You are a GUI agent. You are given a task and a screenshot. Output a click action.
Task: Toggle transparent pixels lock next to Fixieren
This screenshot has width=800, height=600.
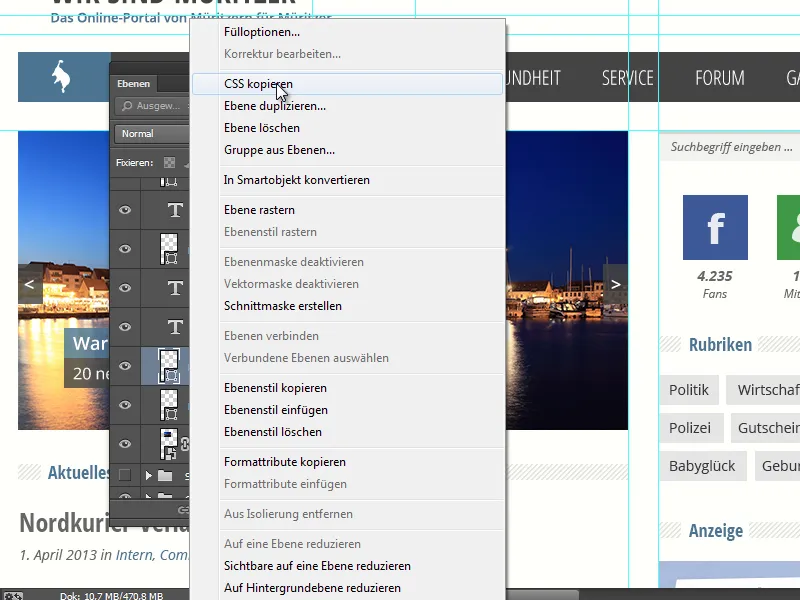pyautogui.click(x=169, y=163)
